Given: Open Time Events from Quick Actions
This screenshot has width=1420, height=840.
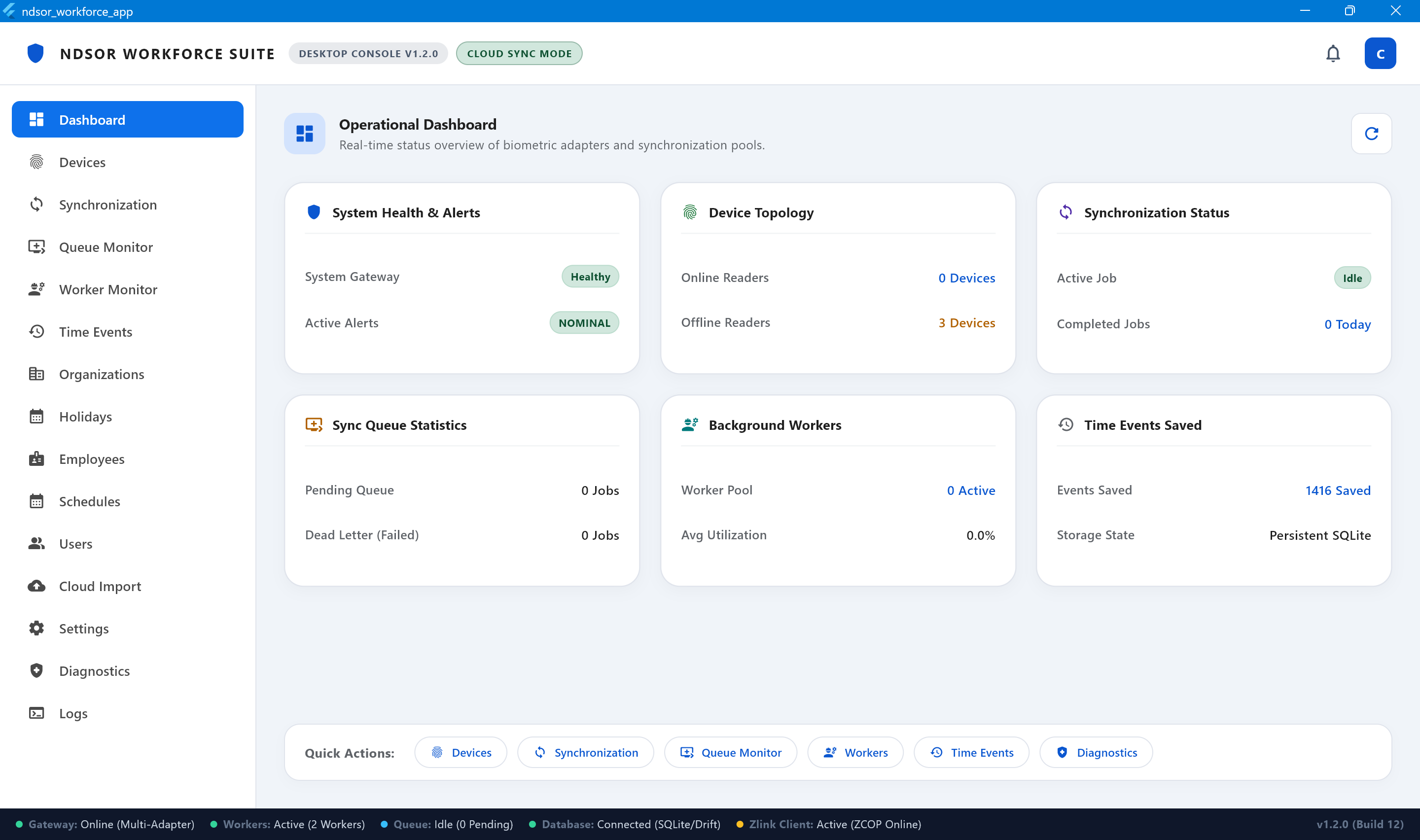Looking at the screenshot, I should tap(971, 752).
